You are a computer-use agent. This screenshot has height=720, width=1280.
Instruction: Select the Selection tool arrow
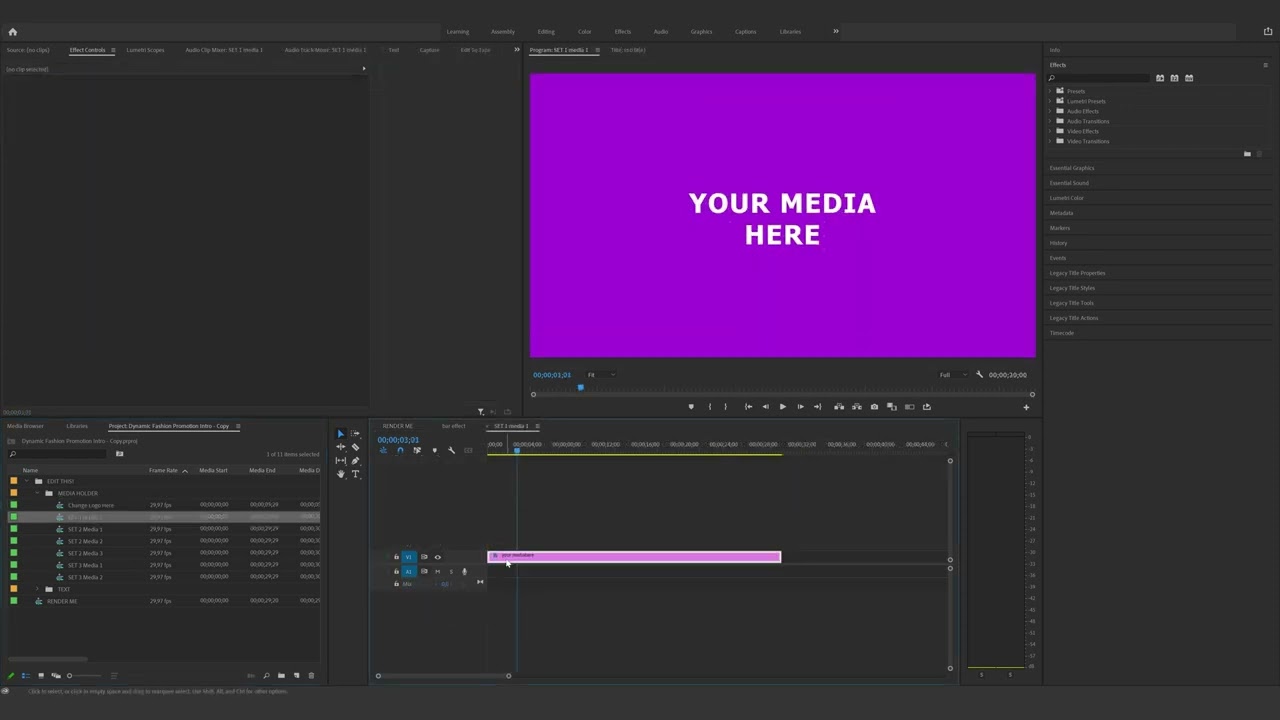tap(340, 434)
